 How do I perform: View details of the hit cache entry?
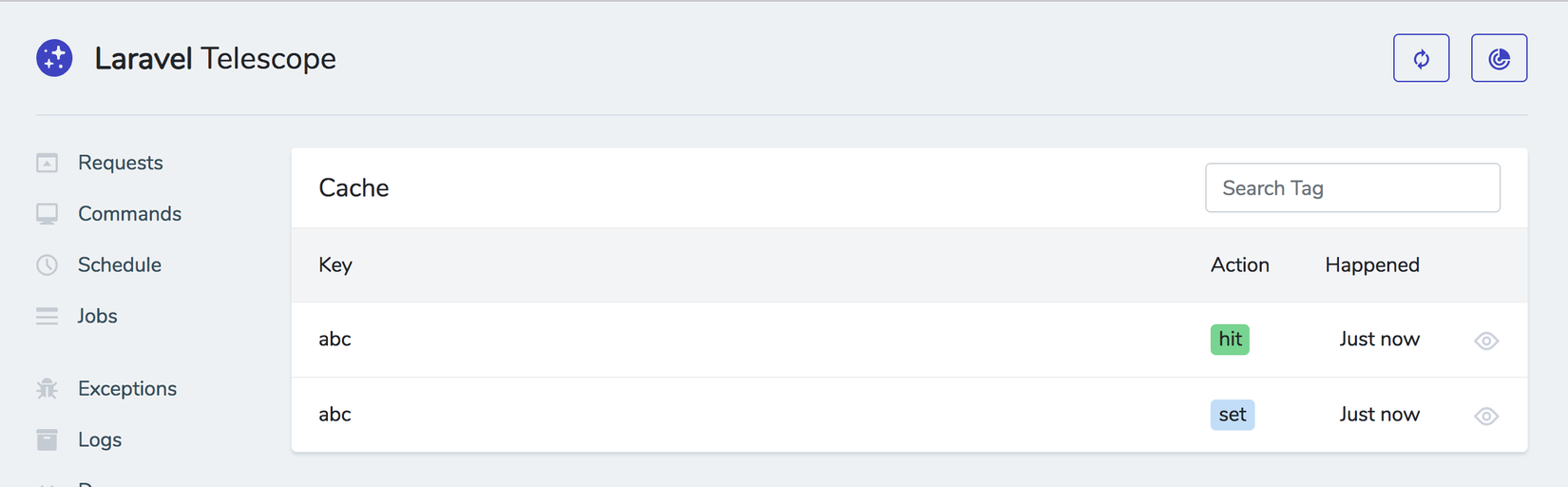pyautogui.click(x=1486, y=341)
